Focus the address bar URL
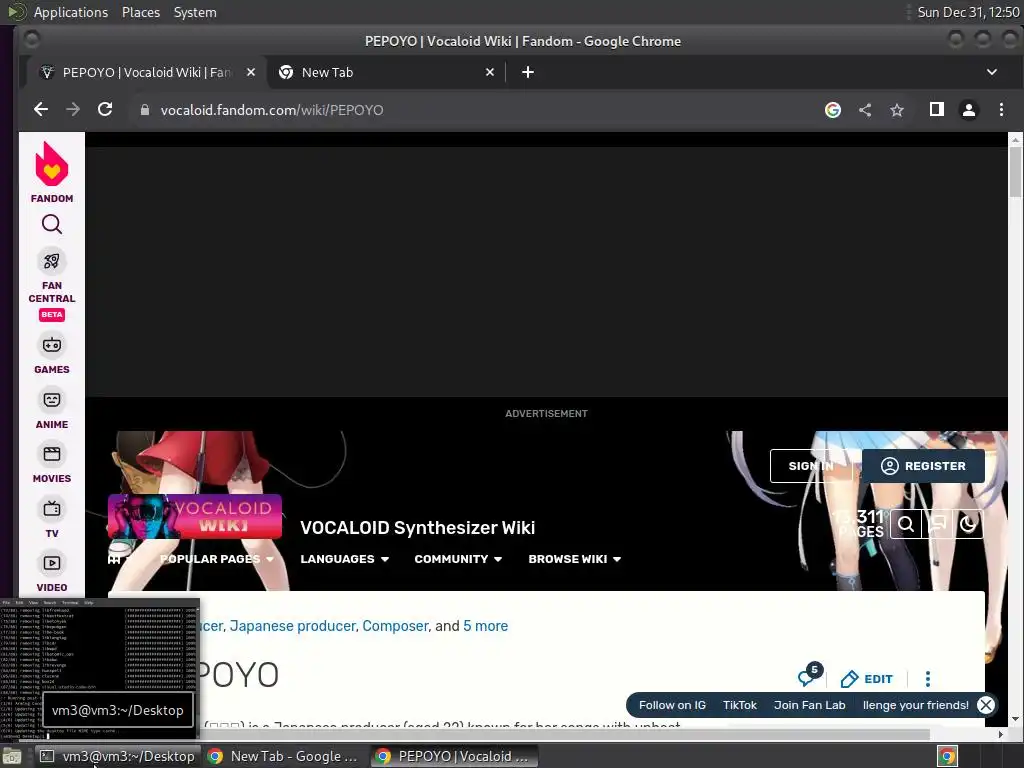 272,110
